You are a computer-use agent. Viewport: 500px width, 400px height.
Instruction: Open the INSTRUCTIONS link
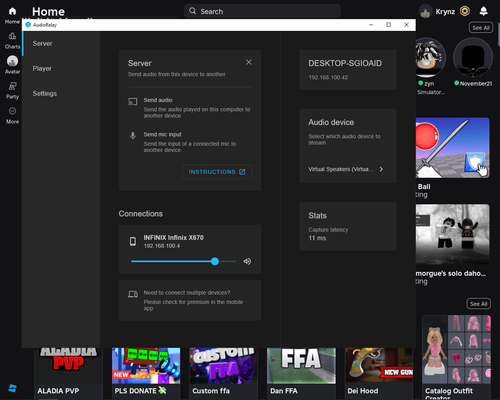[217, 172]
